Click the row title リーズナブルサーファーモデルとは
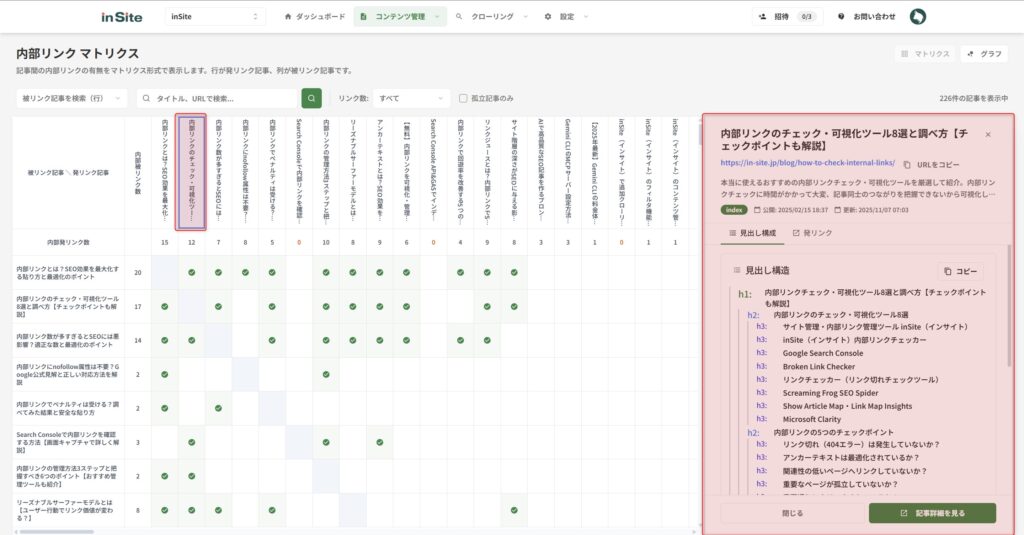Screen dimensions: 1024x535 point(68,510)
